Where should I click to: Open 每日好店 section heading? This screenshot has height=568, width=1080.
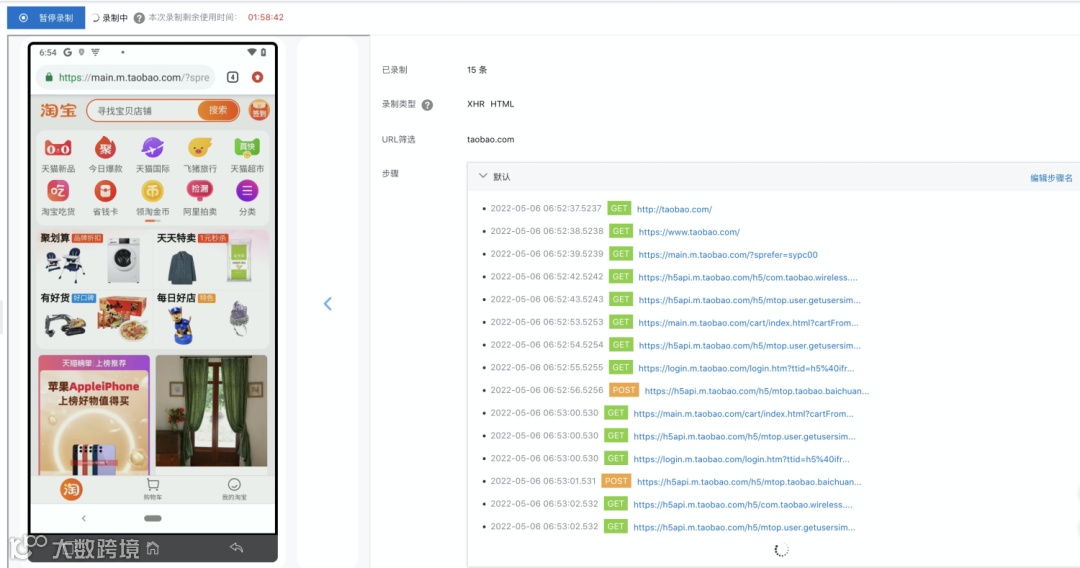pyautogui.click(x=176, y=298)
